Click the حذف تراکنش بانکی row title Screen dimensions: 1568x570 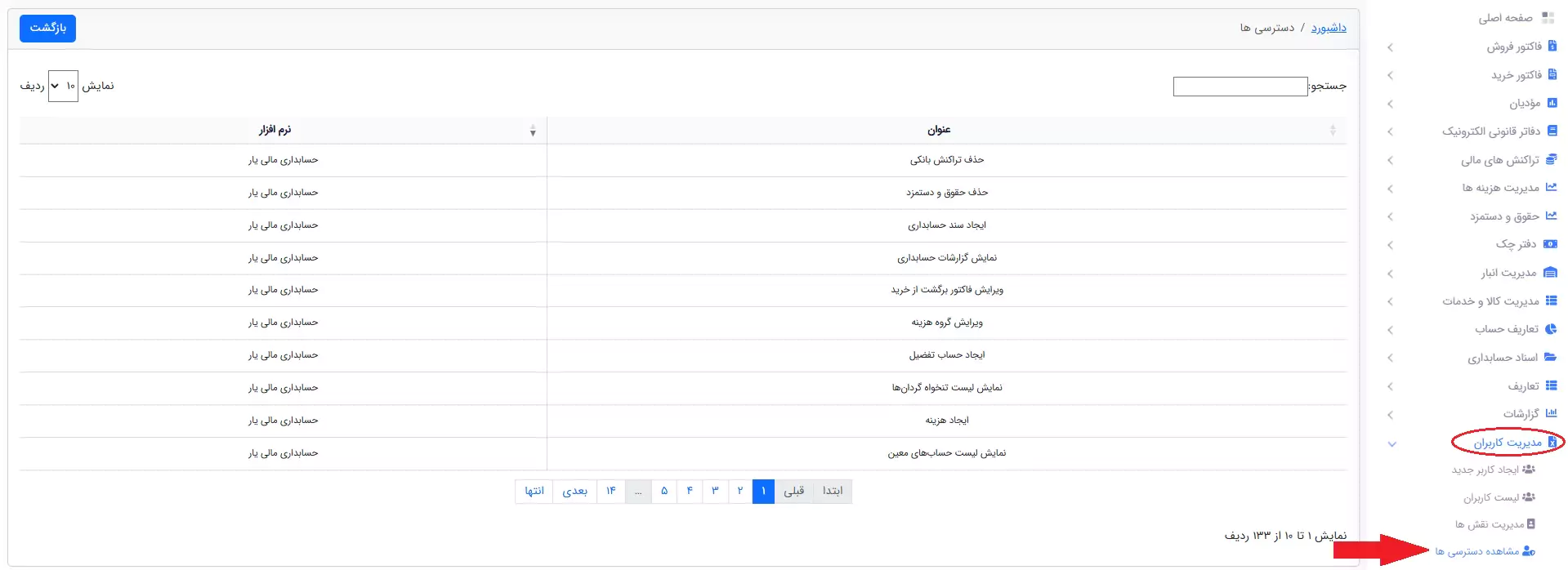coord(947,160)
